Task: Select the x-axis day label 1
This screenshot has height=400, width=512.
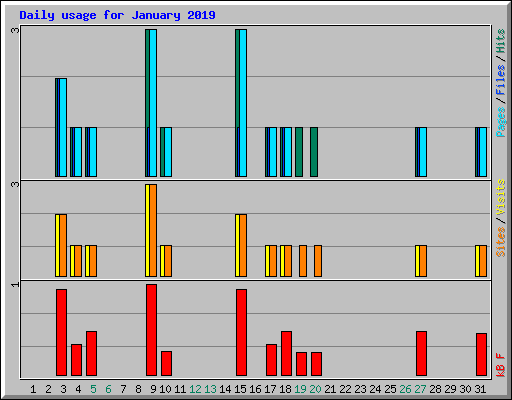Action: [x=33, y=389]
